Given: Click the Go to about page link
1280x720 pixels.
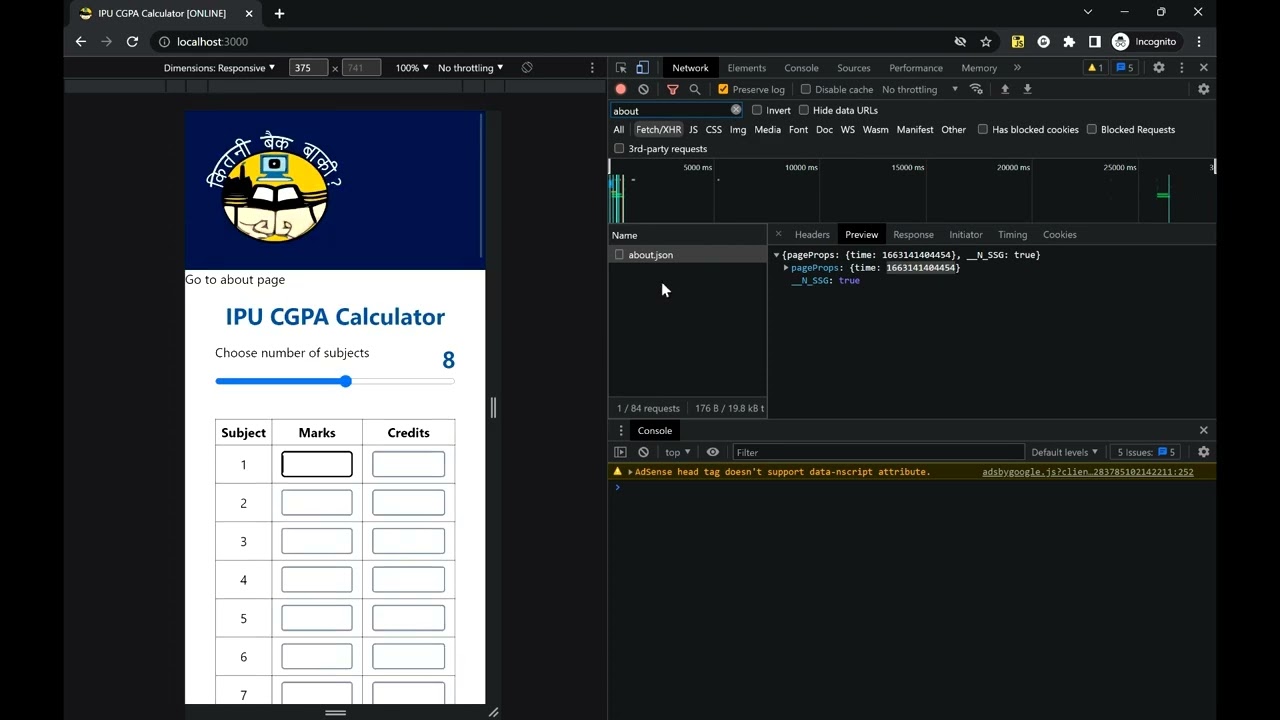Looking at the screenshot, I should tap(235, 279).
